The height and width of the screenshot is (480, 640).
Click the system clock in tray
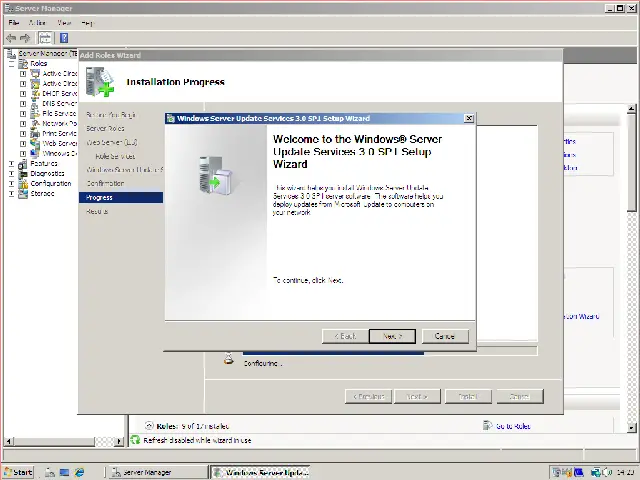click(x=625, y=473)
